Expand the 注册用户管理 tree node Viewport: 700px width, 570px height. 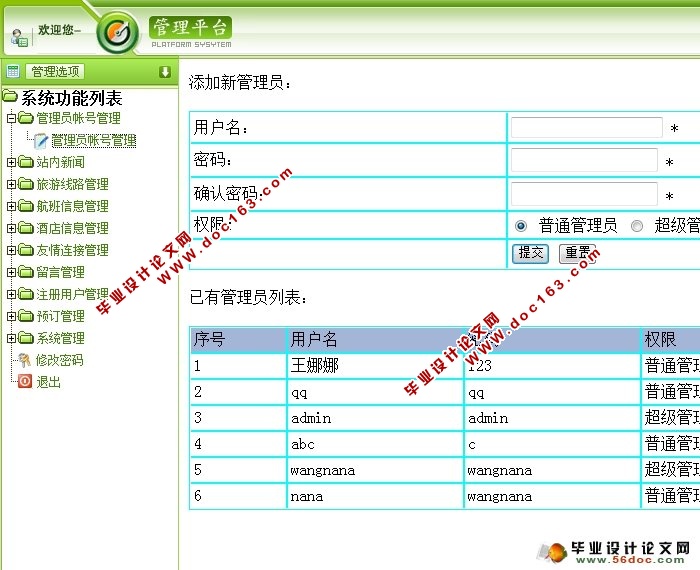[12, 294]
